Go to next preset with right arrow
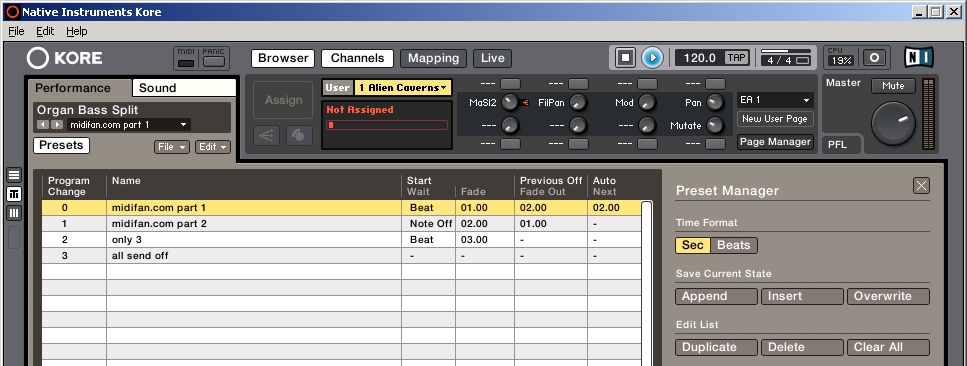Image resolution: width=967 pixels, height=366 pixels. pyautogui.click(x=57, y=125)
